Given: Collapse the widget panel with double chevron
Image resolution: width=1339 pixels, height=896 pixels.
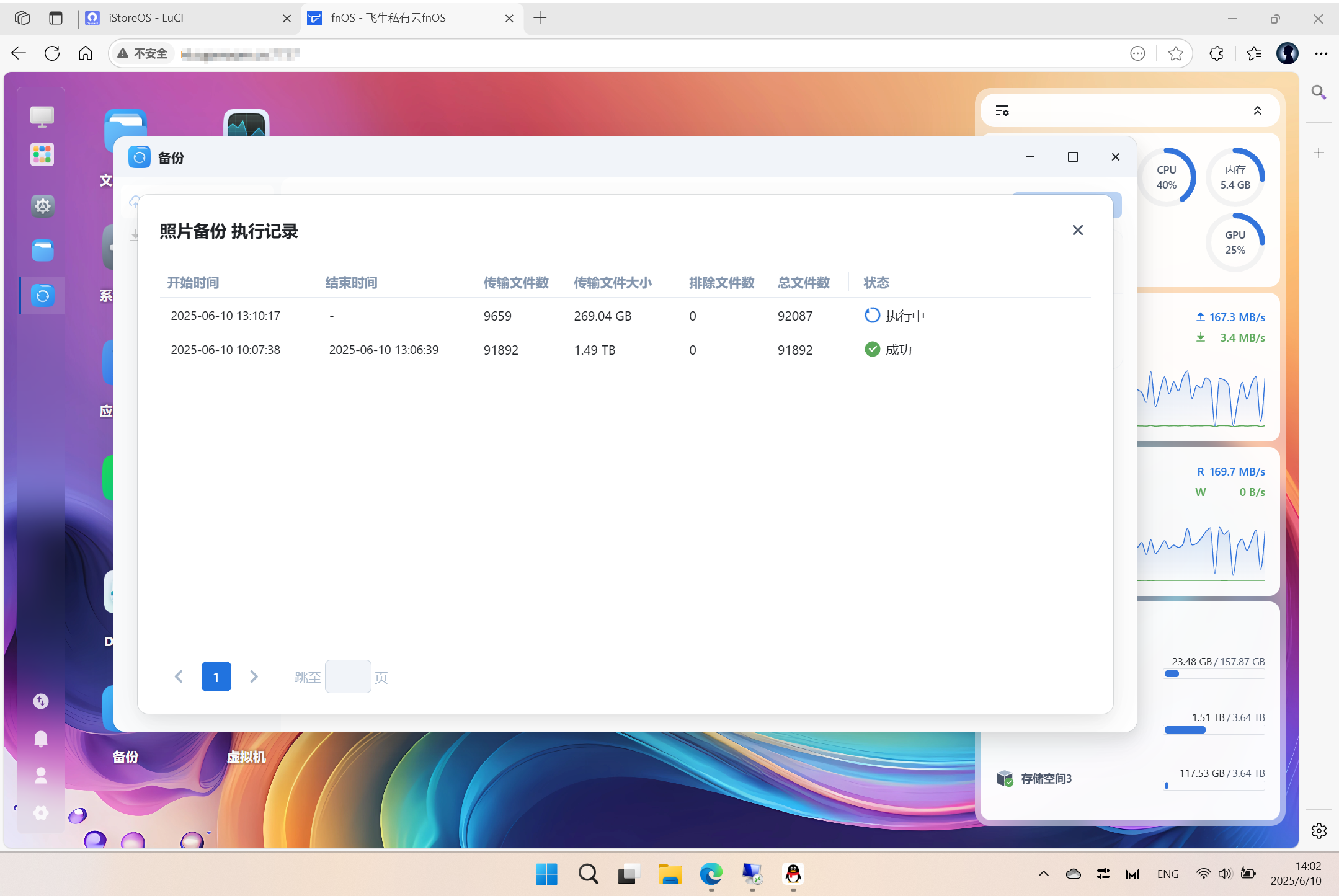Looking at the screenshot, I should pyautogui.click(x=1258, y=111).
